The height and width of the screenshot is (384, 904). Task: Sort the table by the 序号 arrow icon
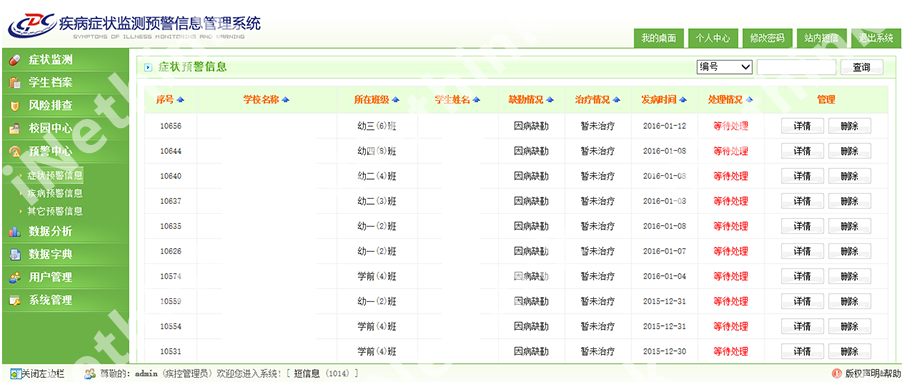(180, 100)
